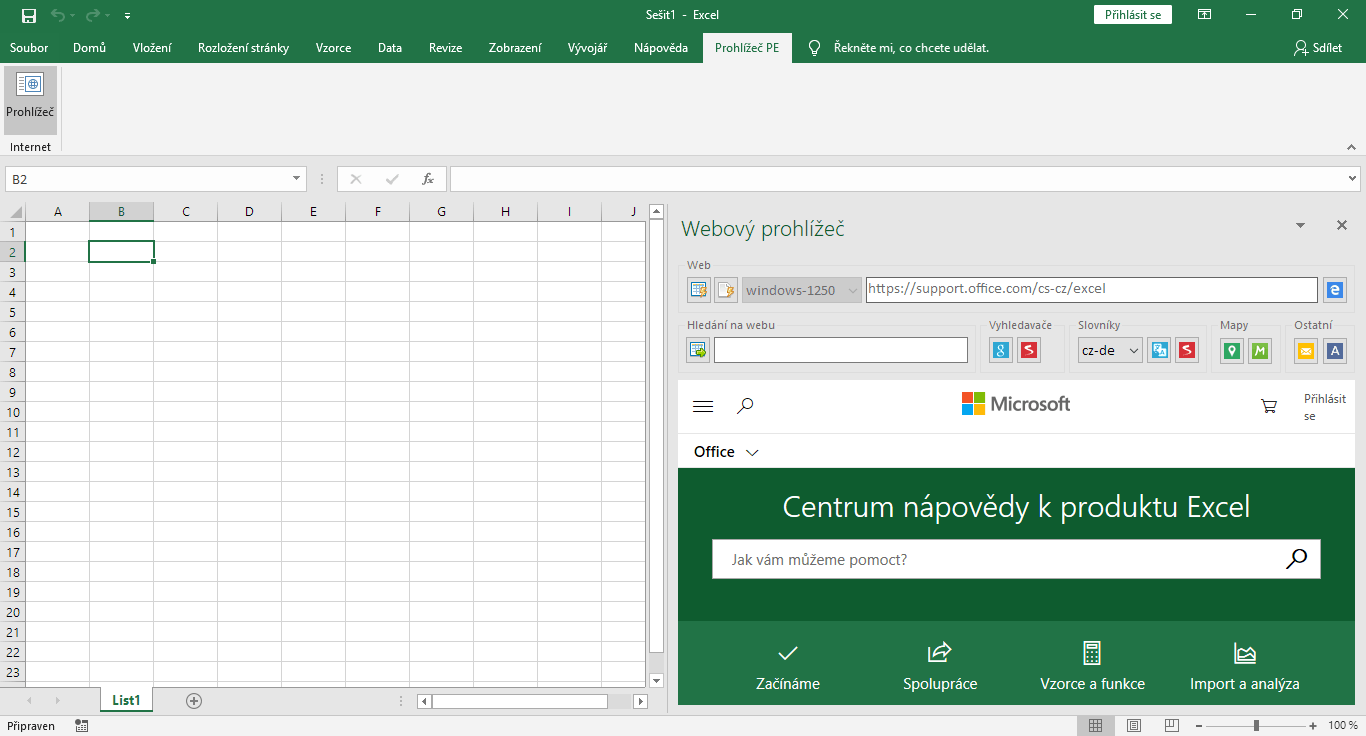Add a new sheet with plus icon

pos(194,701)
